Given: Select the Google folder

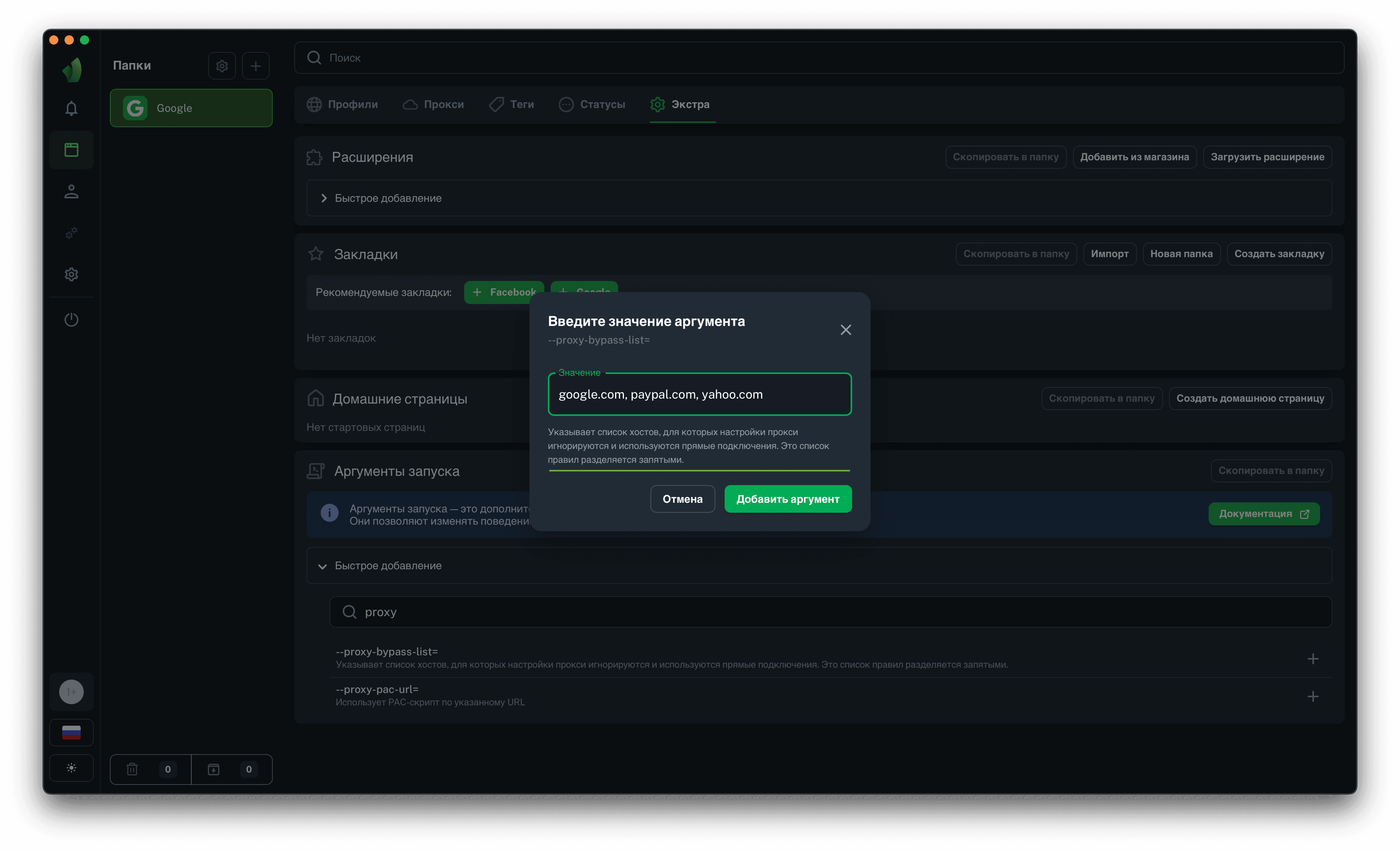Looking at the screenshot, I should pos(191,108).
